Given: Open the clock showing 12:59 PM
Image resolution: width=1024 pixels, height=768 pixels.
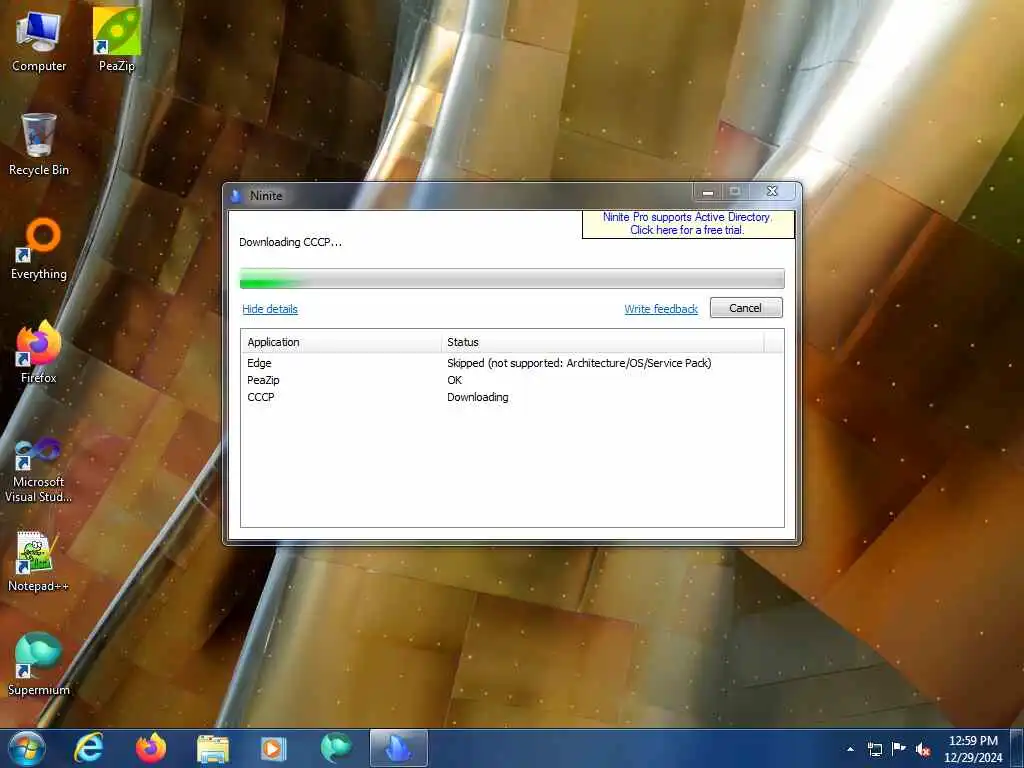Looking at the screenshot, I should coord(973,749).
